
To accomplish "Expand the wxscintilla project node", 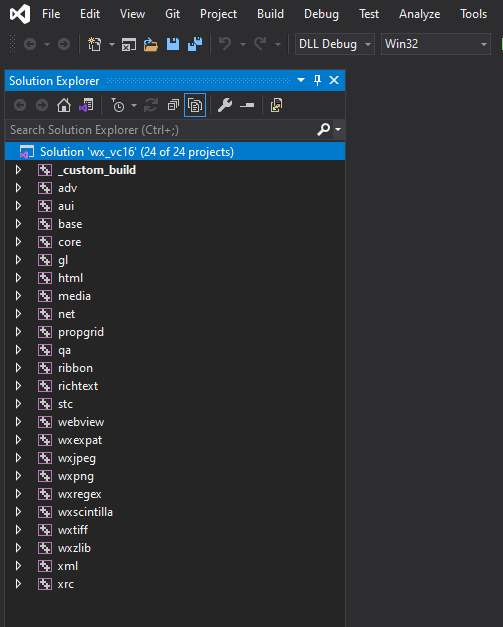I will 18,512.
